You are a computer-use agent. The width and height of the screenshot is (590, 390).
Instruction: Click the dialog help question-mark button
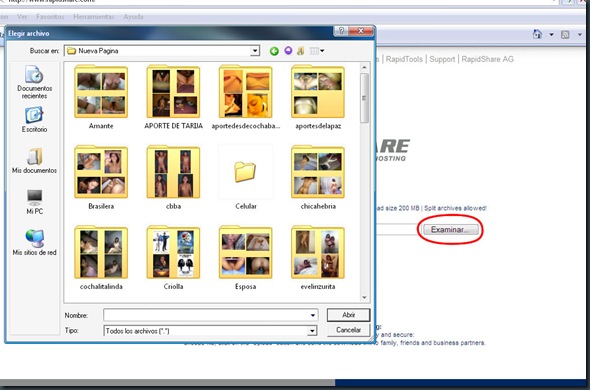click(x=341, y=31)
